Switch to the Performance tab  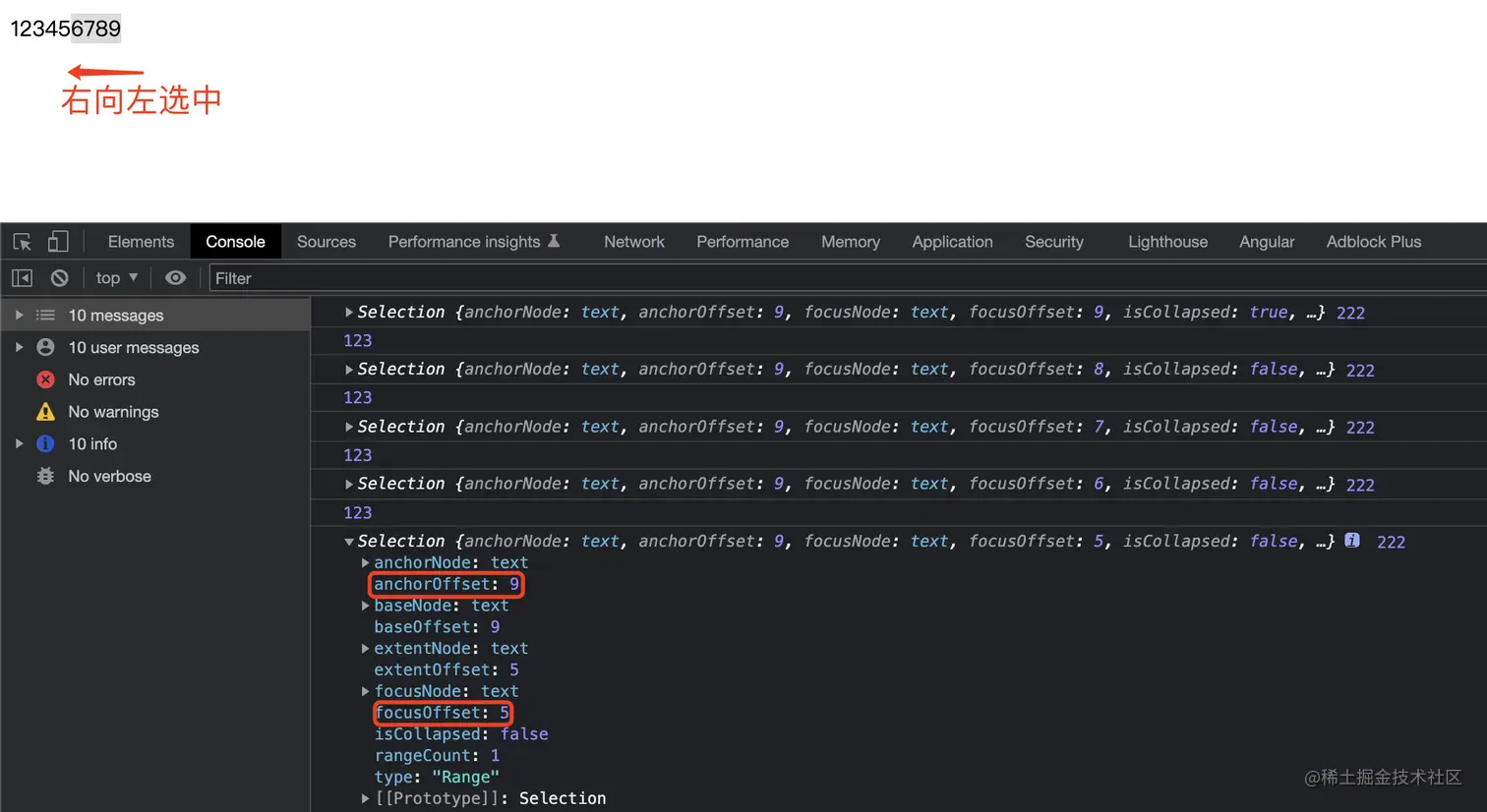pos(743,242)
